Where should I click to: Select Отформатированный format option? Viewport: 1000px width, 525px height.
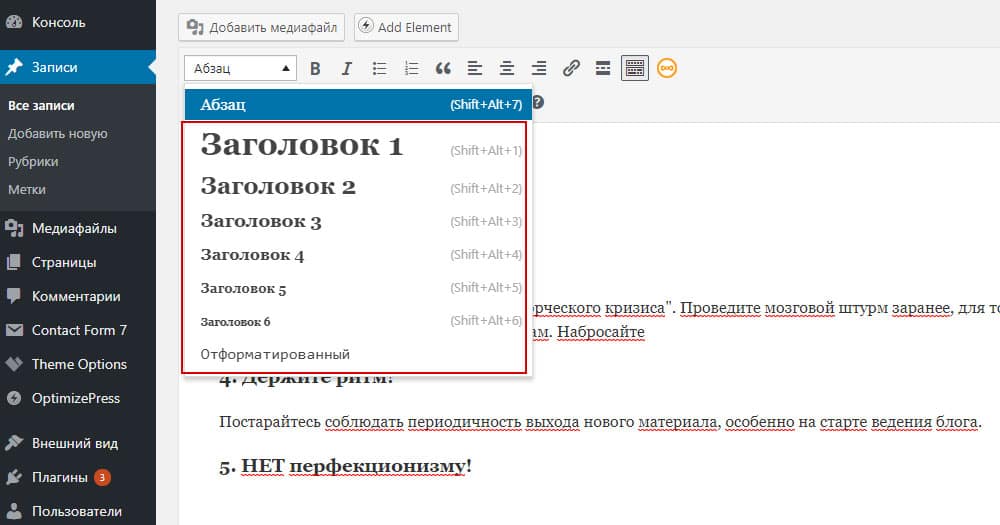click(x=275, y=355)
